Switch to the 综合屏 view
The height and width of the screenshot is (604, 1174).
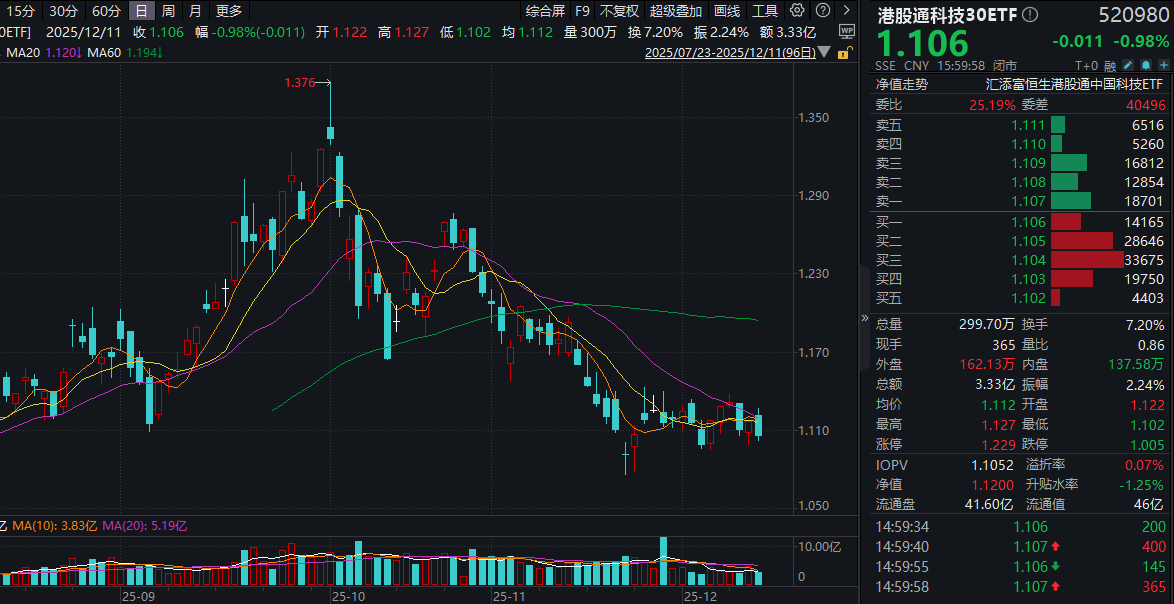click(x=545, y=11)
